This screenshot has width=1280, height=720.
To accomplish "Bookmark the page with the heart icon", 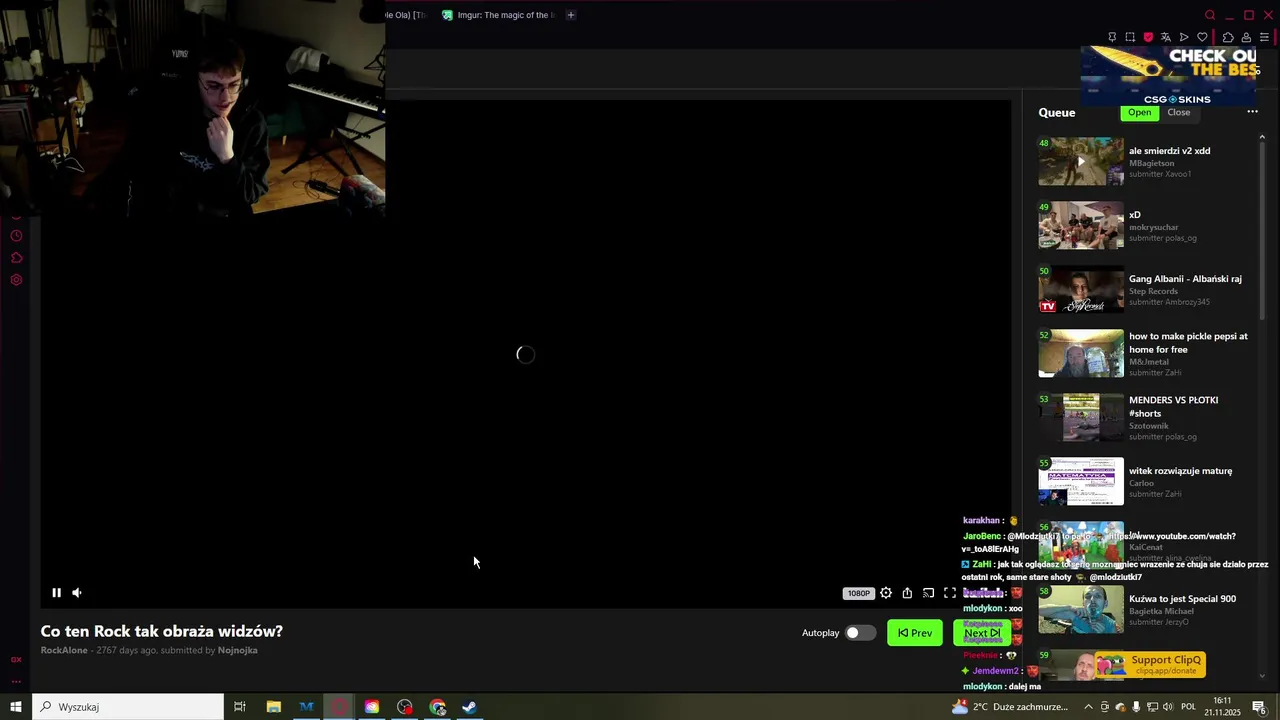I will pos(1202,37).
